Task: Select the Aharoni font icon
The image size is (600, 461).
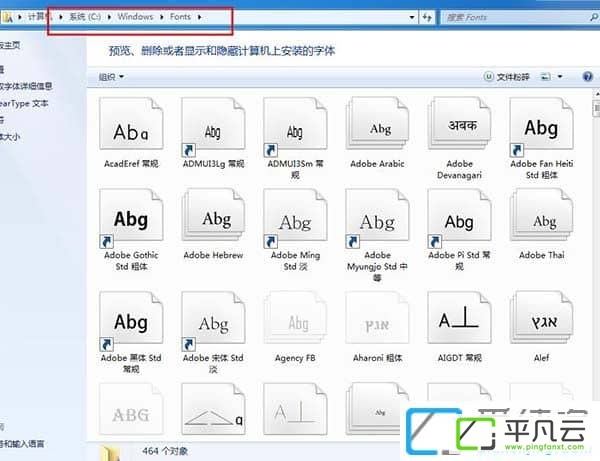Action: [377, 318]
